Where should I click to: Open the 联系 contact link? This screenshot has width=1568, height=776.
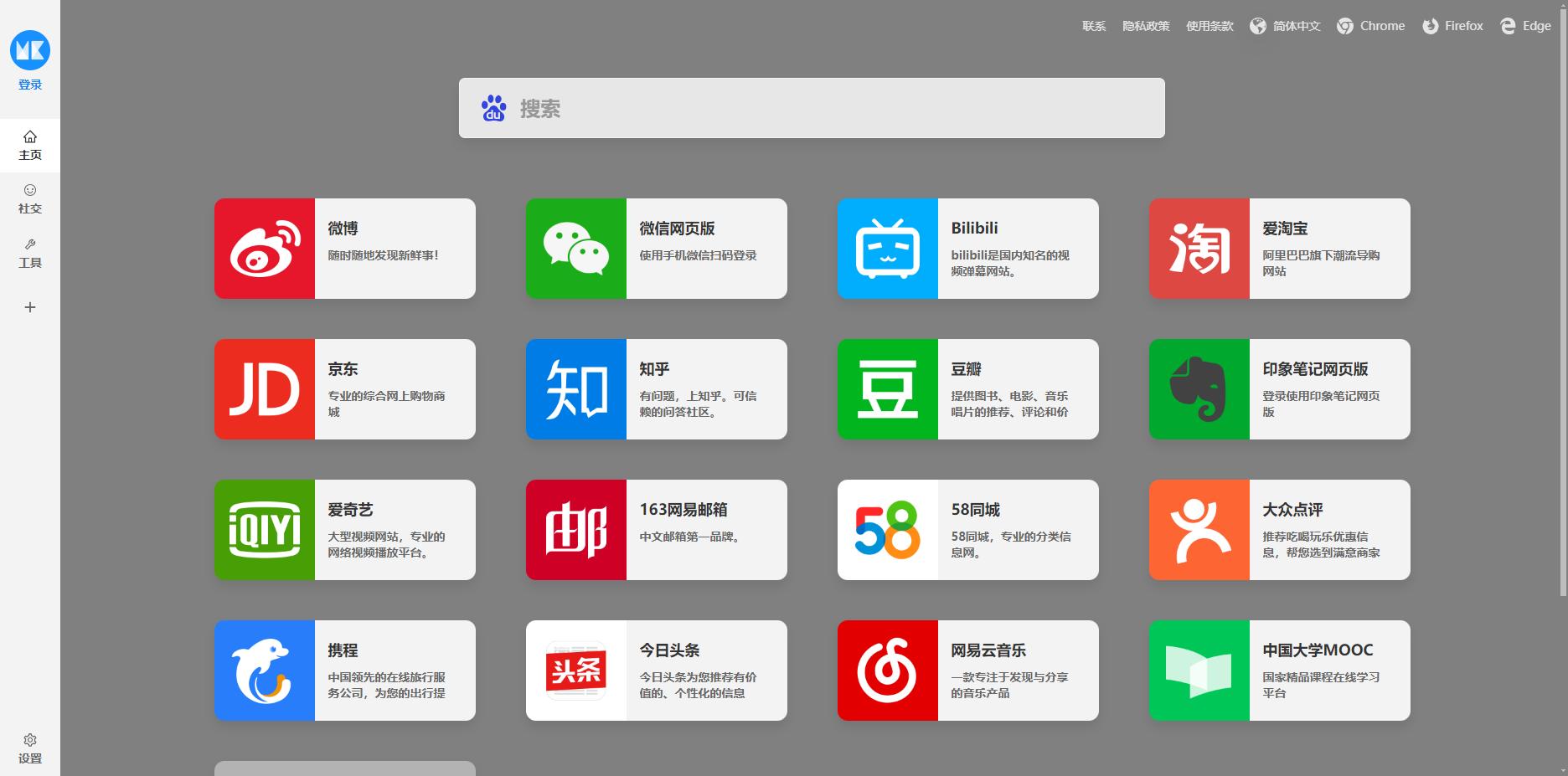click(1094, 26)
